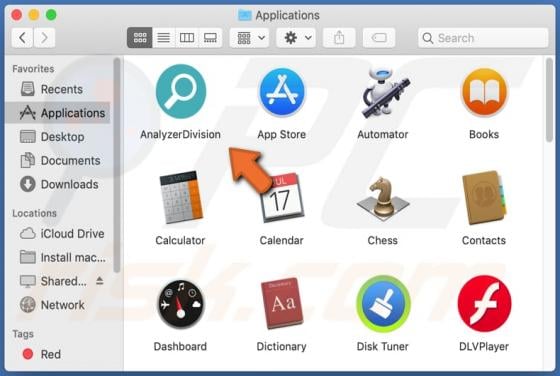Switch to list view
The image size is (560, 376).
[164, 37]
